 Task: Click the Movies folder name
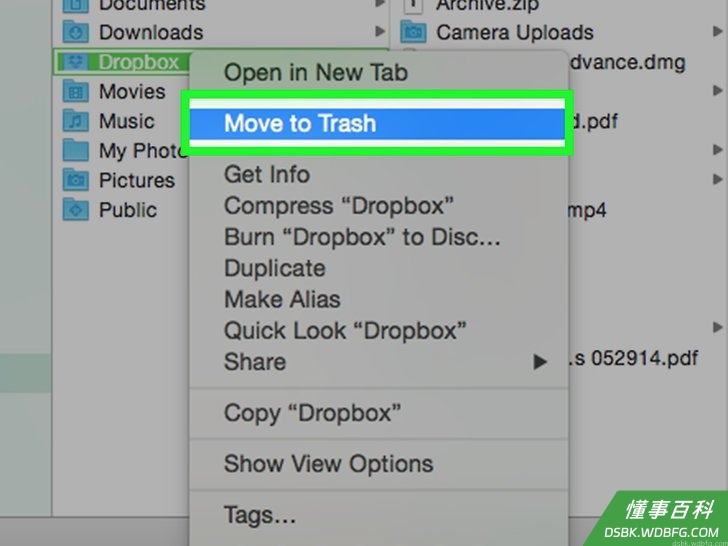132,91
